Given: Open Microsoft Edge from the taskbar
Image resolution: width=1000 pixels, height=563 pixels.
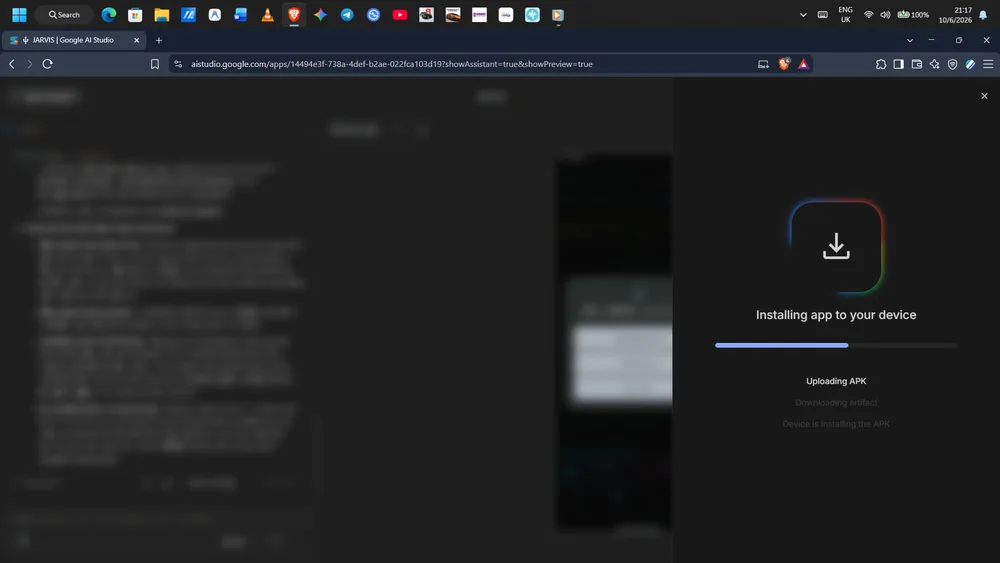Looking at the screenshot, I should click(x=109, y=15).
